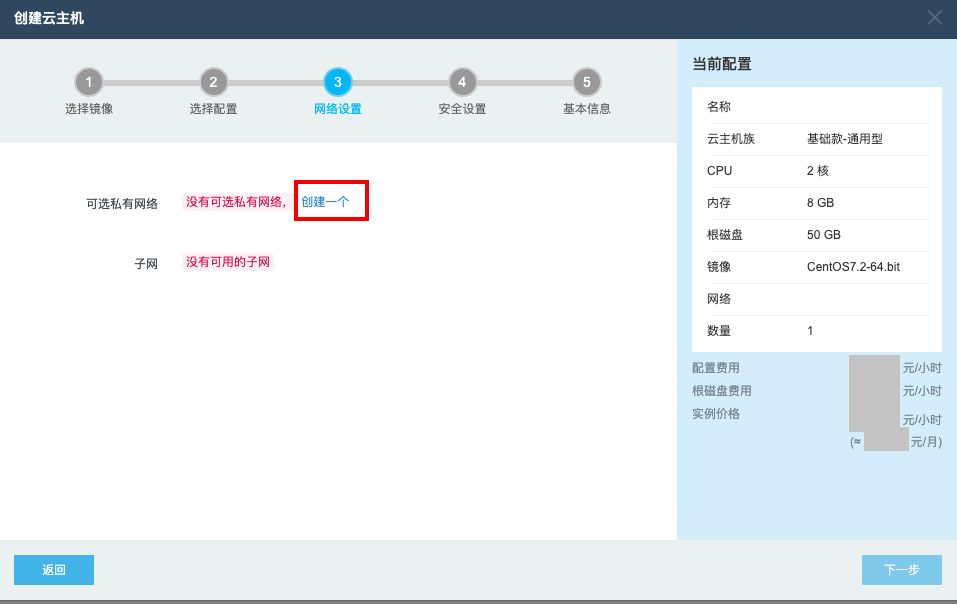Click the 8 GB memory value

pos(820,203)
